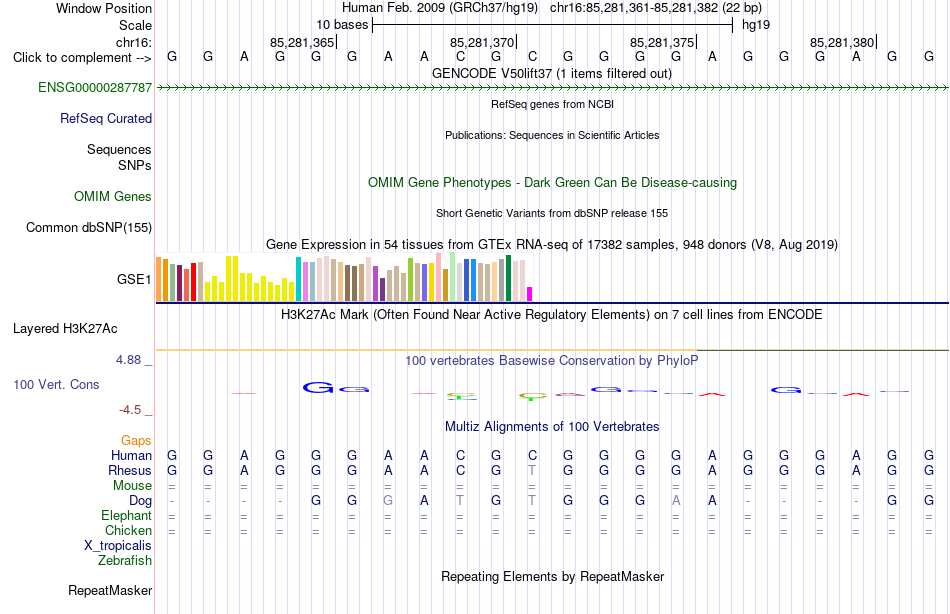
Task: Click the X_tropicalis species row label
Action: (118, 546)
